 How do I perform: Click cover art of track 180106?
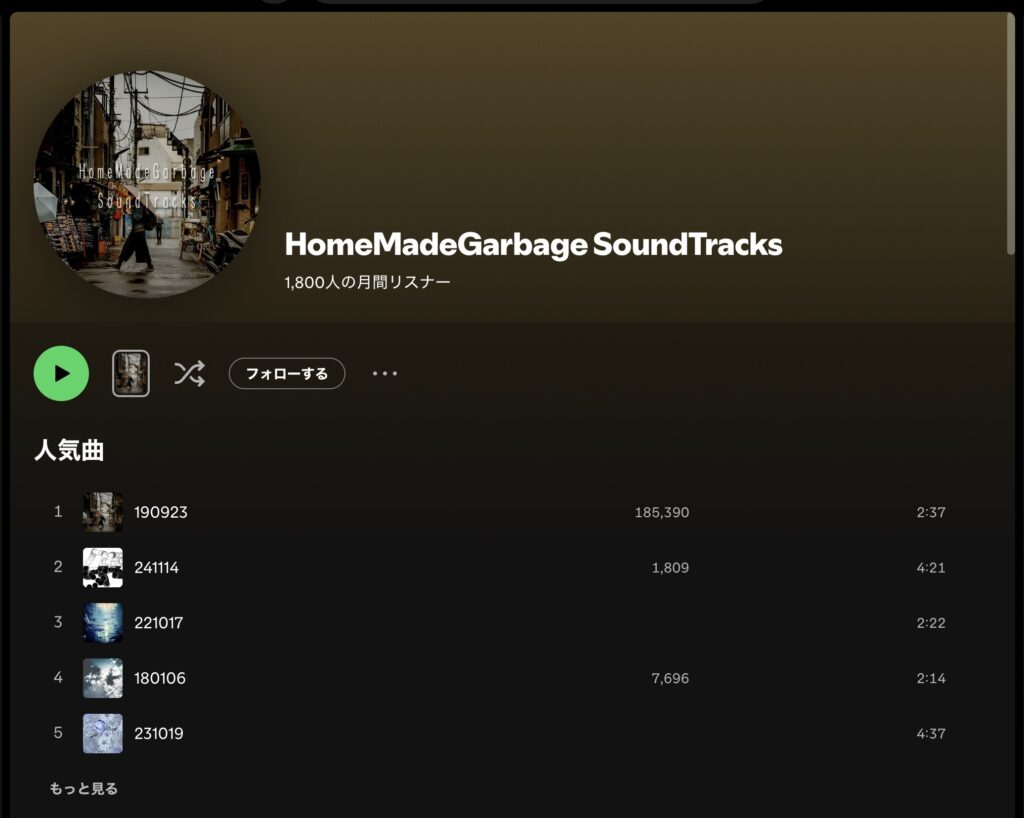(x=103, y=678)
